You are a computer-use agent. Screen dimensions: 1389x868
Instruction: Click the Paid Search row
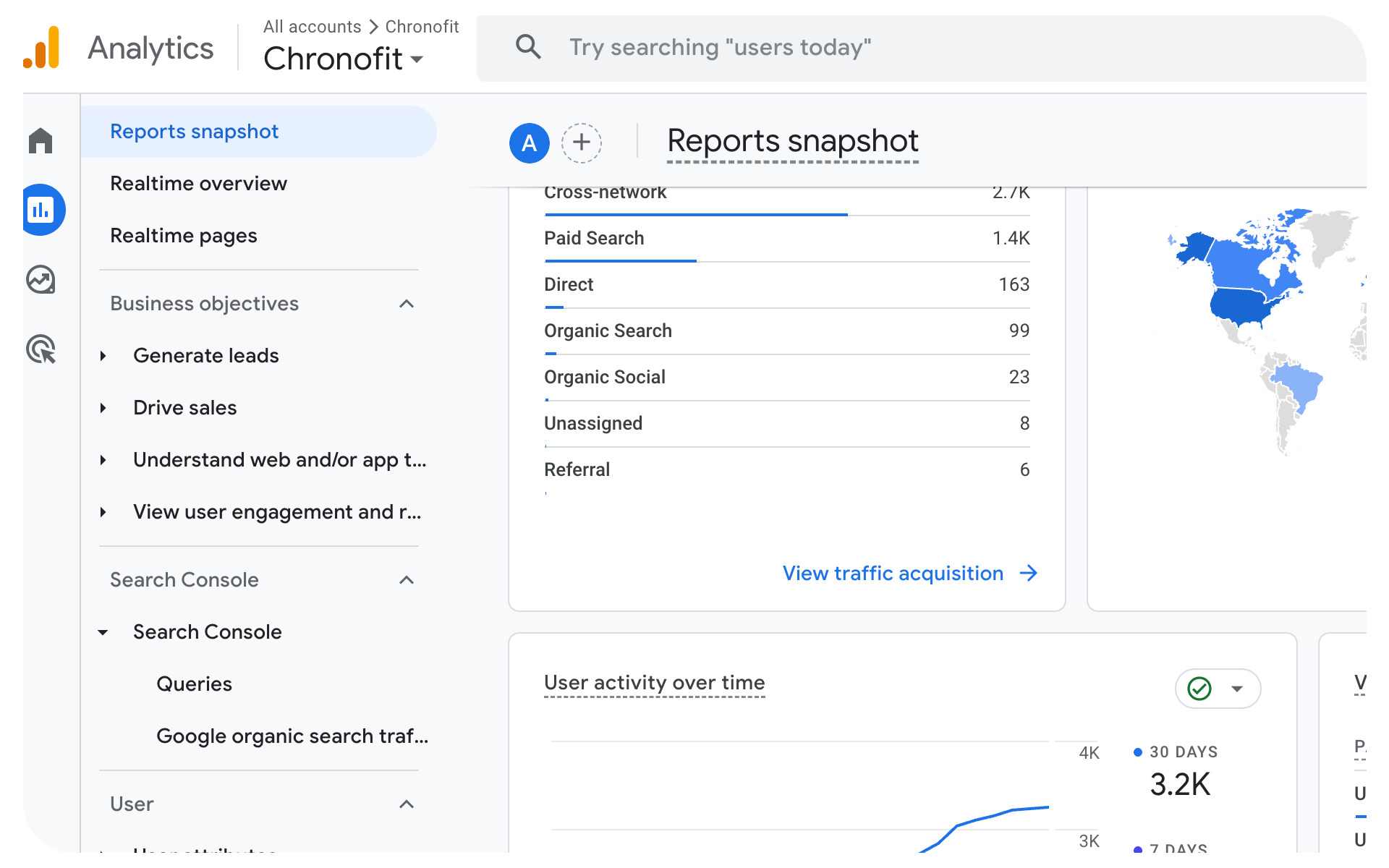point(787,239)
